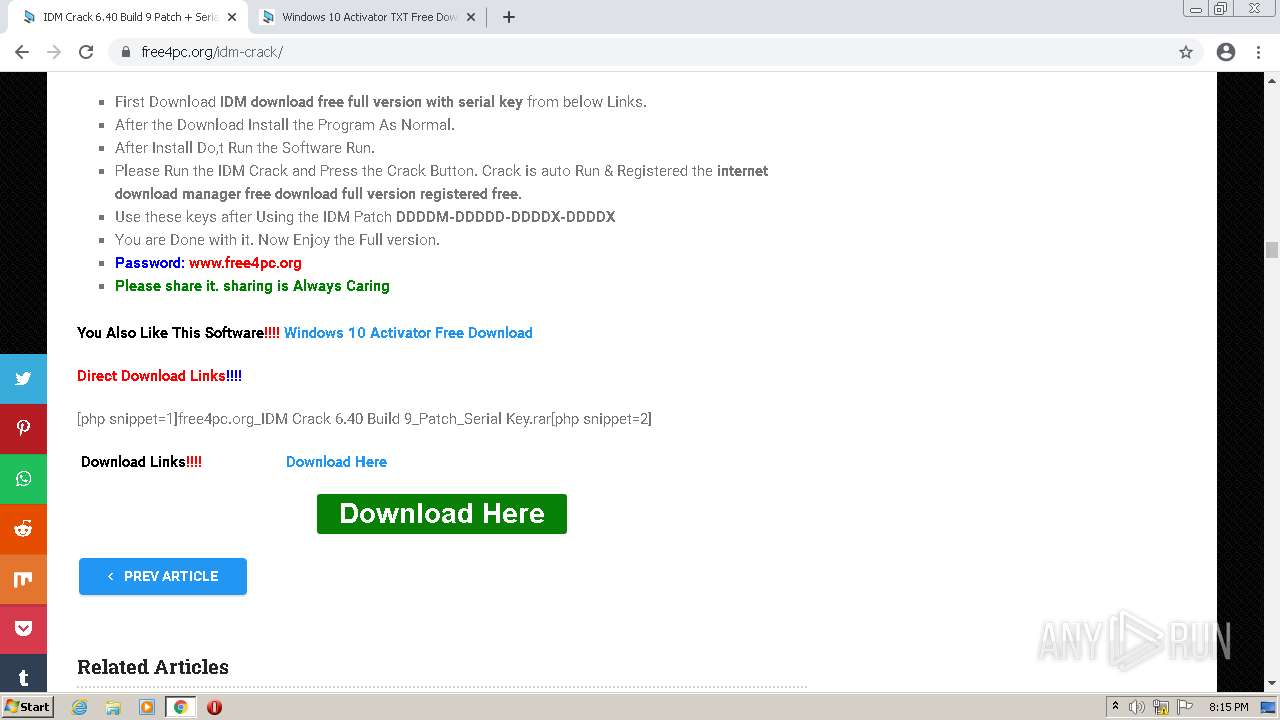The height and width of the screenshot is (720, 1280).
Task: Share page via WhatsApp sidebar icon
Action: (x=23, y=479)
